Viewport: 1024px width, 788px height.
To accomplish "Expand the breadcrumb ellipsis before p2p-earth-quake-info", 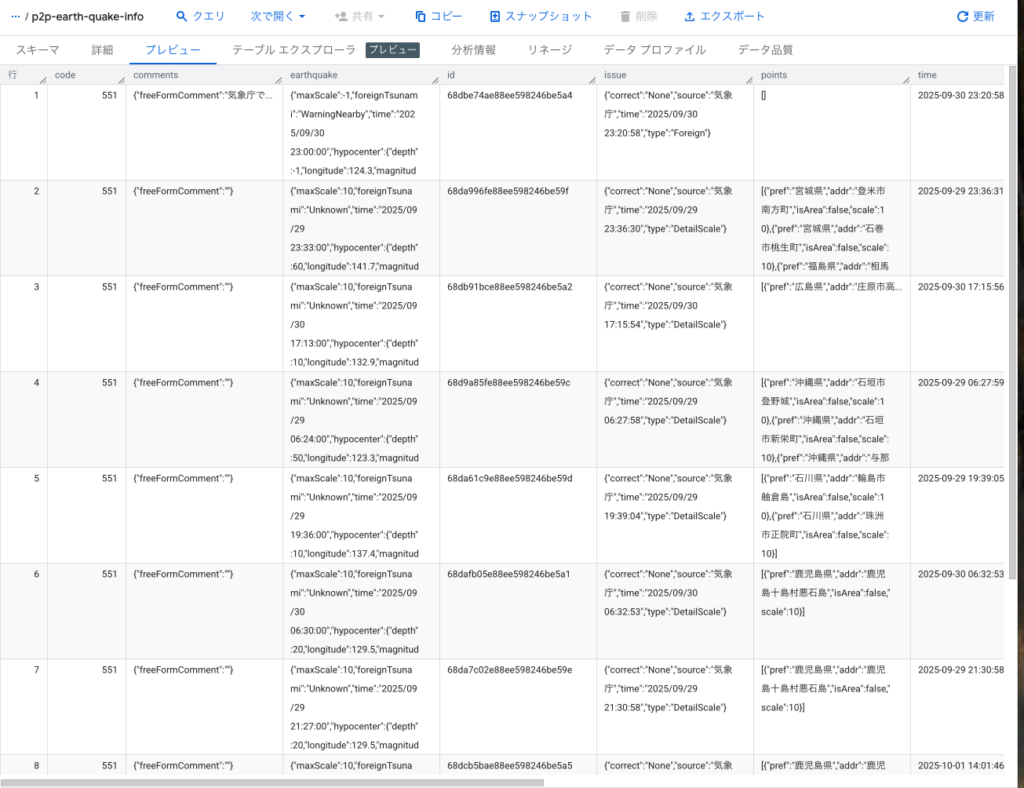I will [x=15, y=17].
